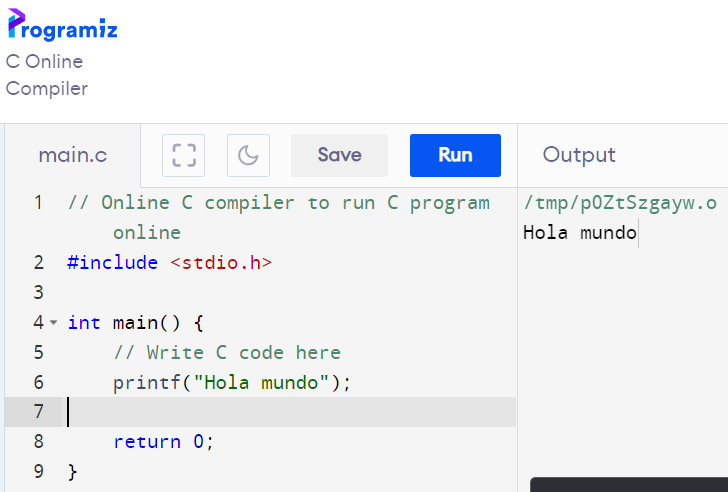Click the stdio.h header text
Image resolution: width=728 pixels, height=492 pixels.
221,263
